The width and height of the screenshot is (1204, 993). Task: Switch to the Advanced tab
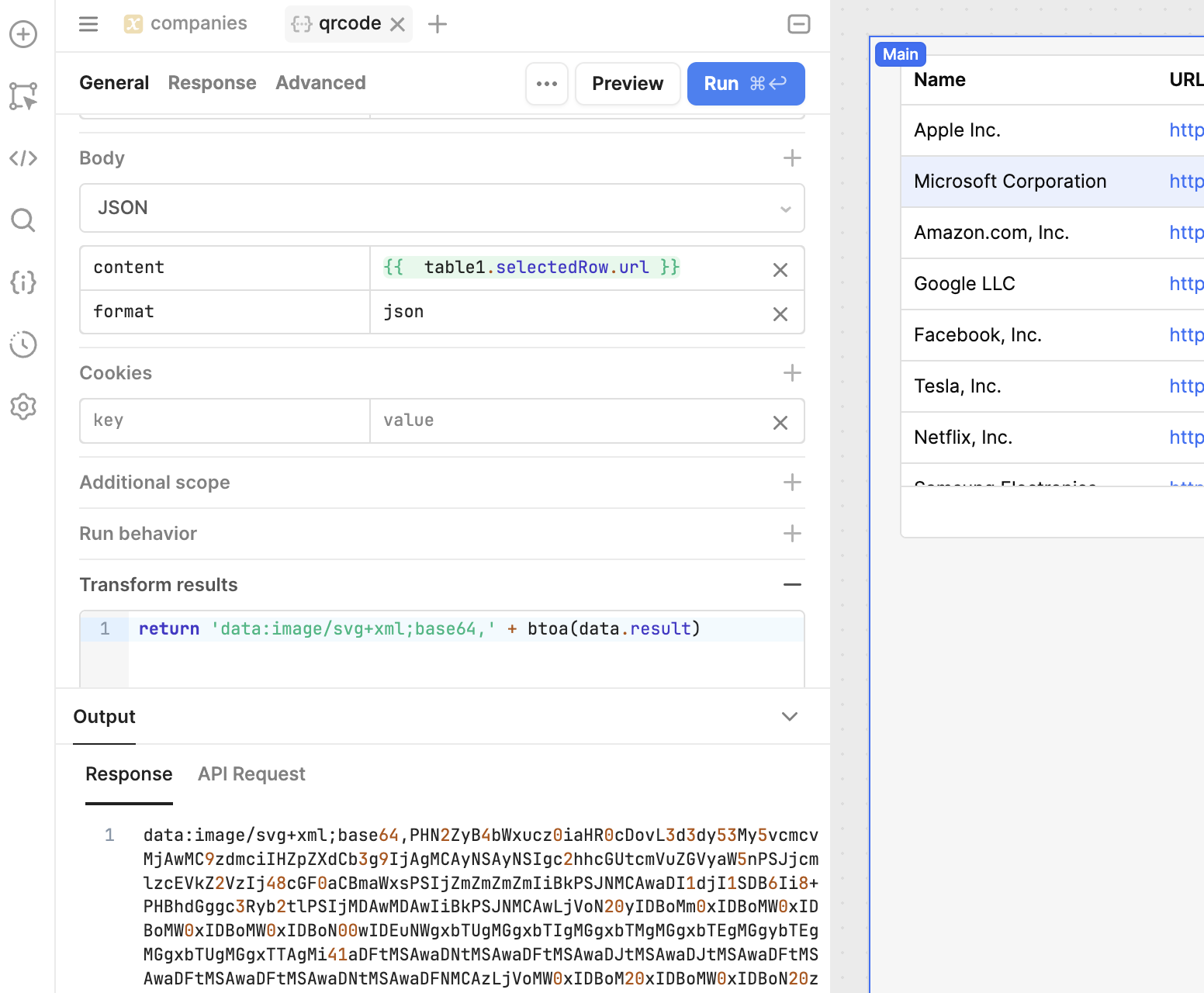coord(320,83)
